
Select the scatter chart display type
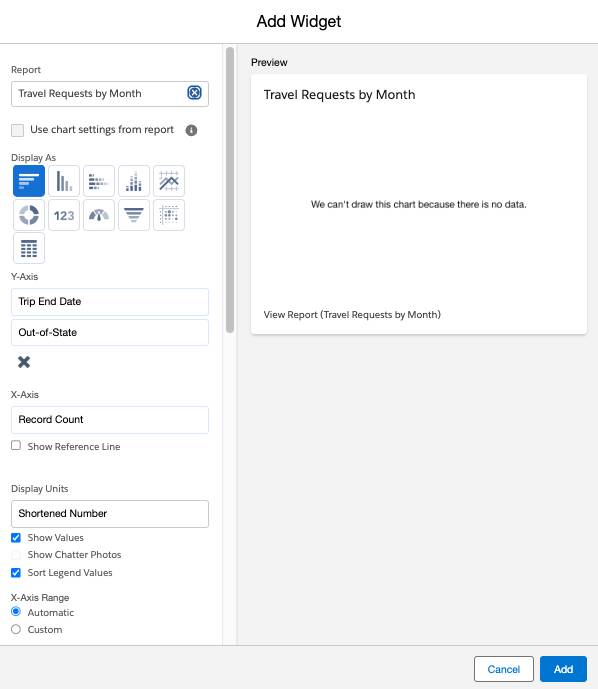(x=169, y=215)
